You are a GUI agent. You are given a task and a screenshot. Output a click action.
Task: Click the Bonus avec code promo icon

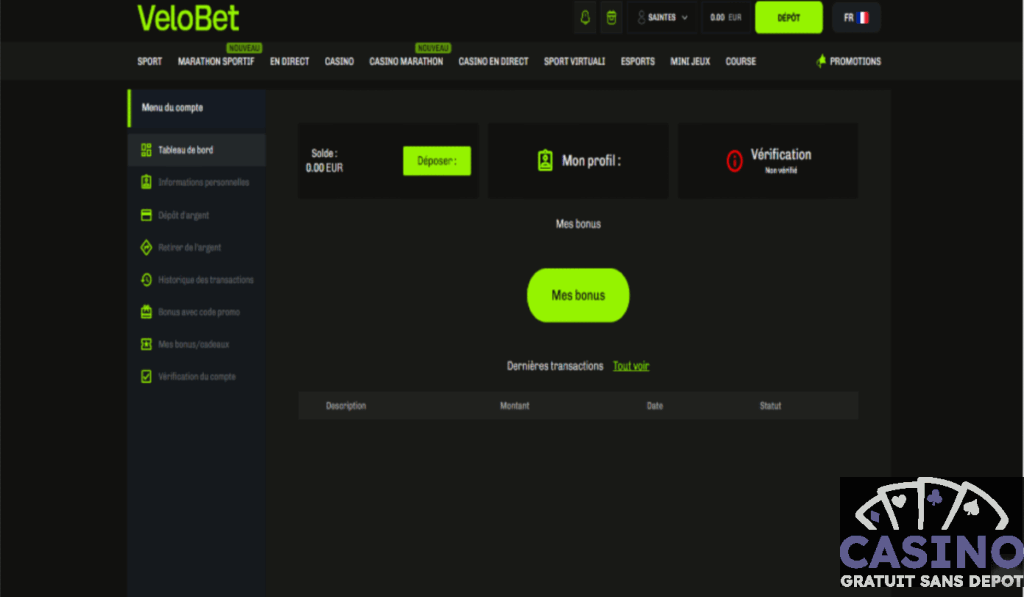[x=146, y=312]
